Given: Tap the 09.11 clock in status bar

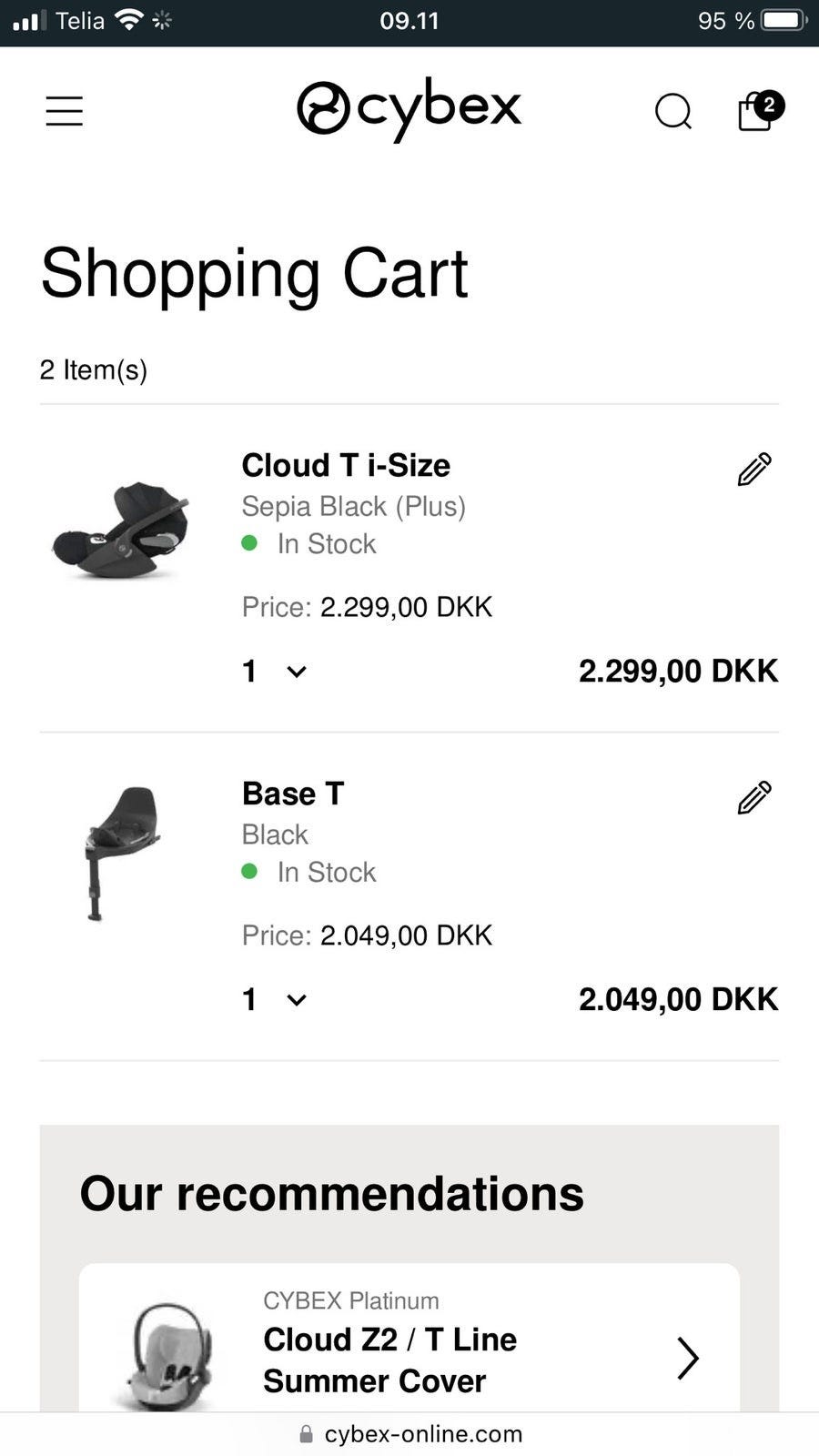Looking at the screenshot, I should pyautogui.click(x=409, y=20).
